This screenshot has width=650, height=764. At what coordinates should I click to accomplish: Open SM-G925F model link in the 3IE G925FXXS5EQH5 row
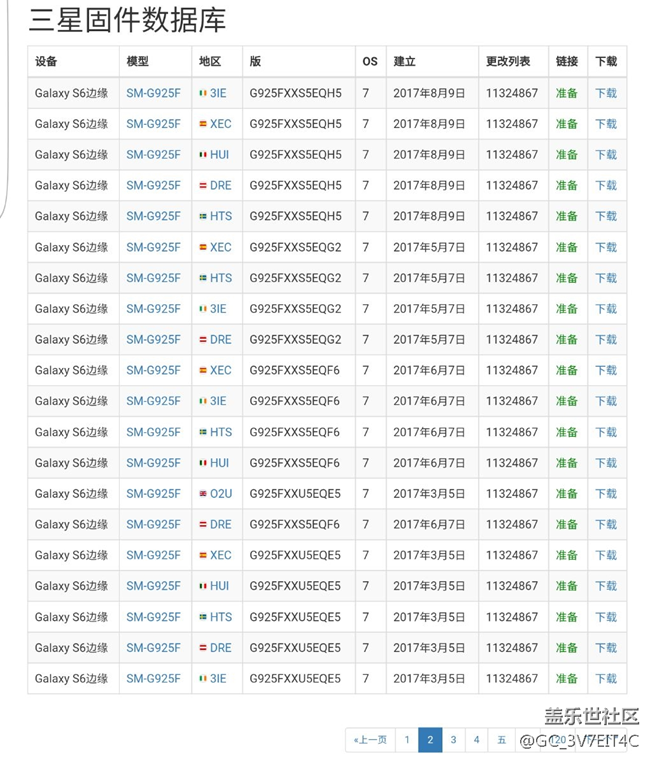[x=153, y=93]
